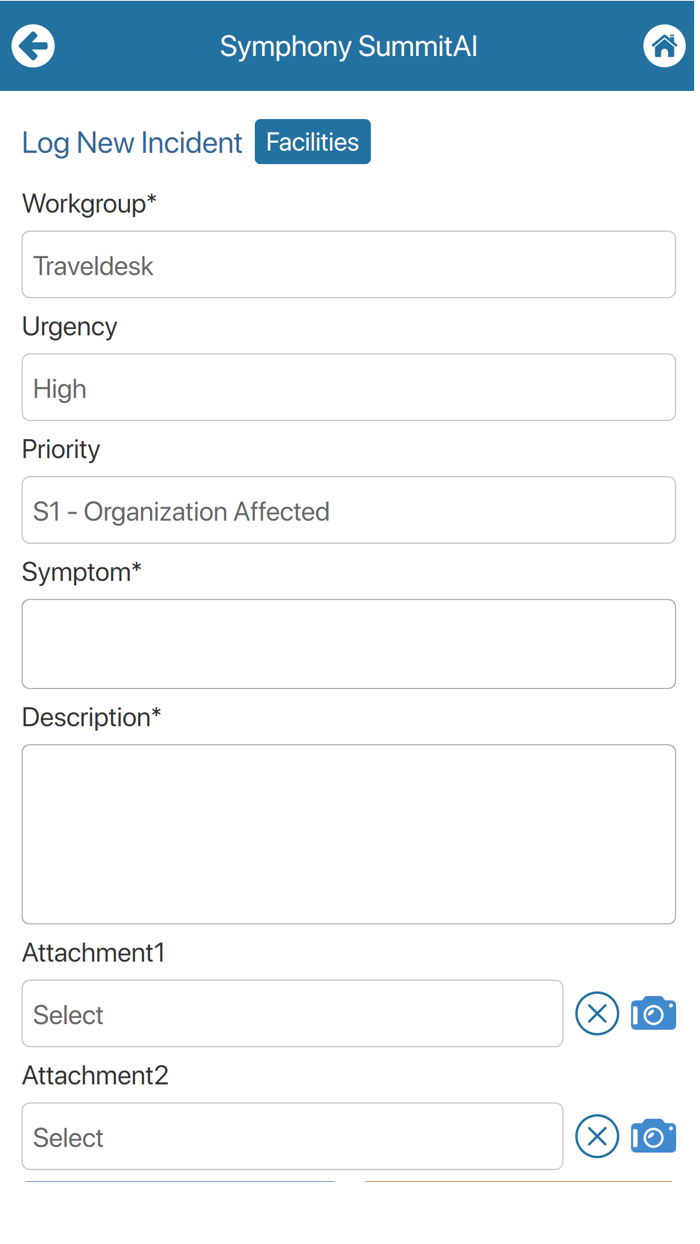Click the Log New Incident heading

coord(131,143)
